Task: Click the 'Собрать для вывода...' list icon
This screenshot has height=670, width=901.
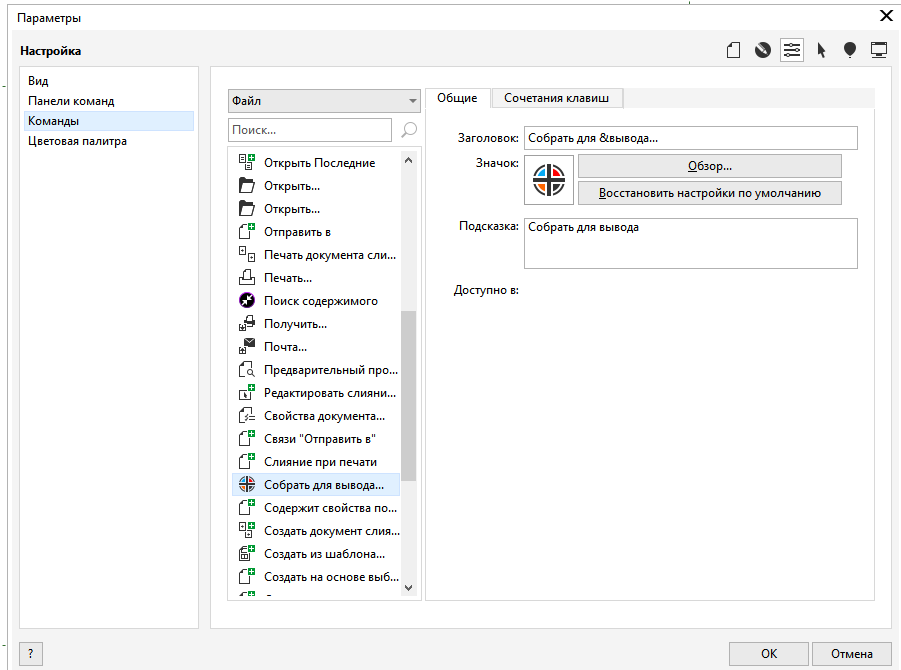Action: click(x=247, y=484)
